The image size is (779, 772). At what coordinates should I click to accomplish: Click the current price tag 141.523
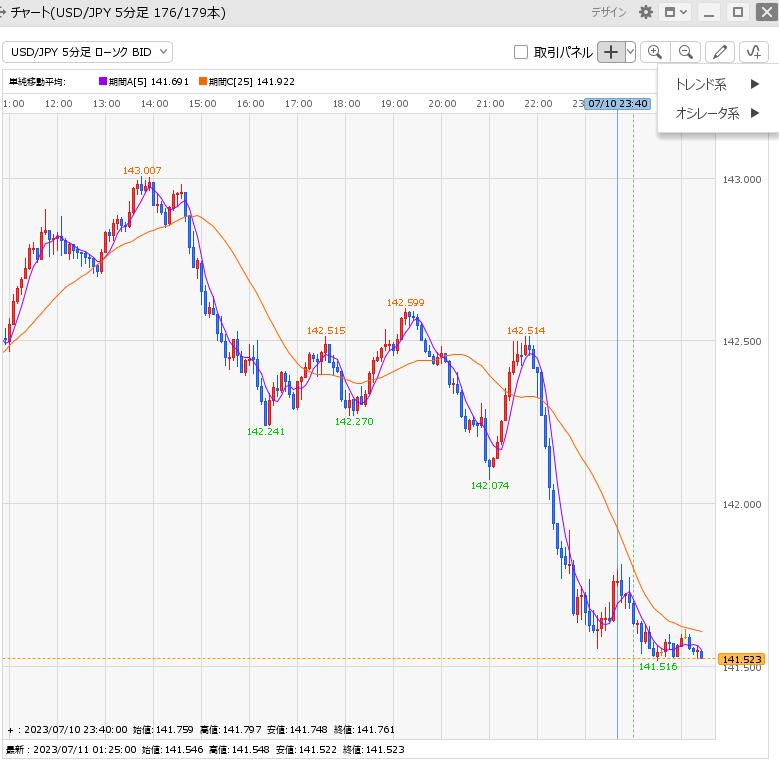click(741, 659)
